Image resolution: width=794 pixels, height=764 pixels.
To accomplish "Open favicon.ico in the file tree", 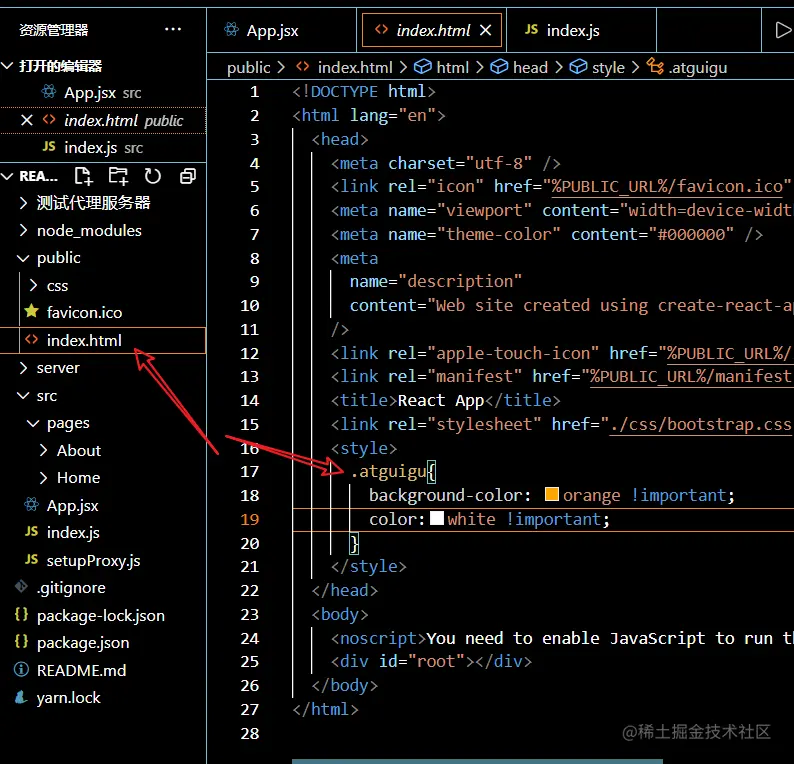I will (x=103, y=313).
